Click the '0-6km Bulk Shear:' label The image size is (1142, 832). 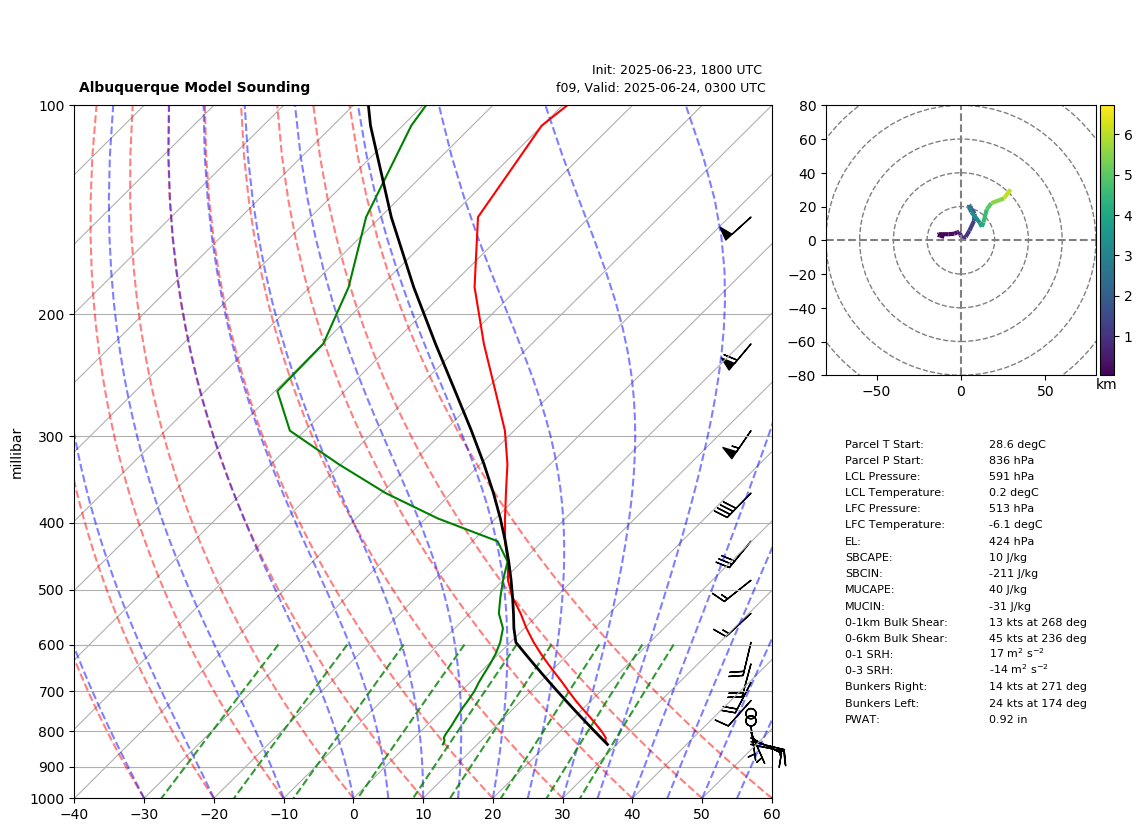(896, 638)
